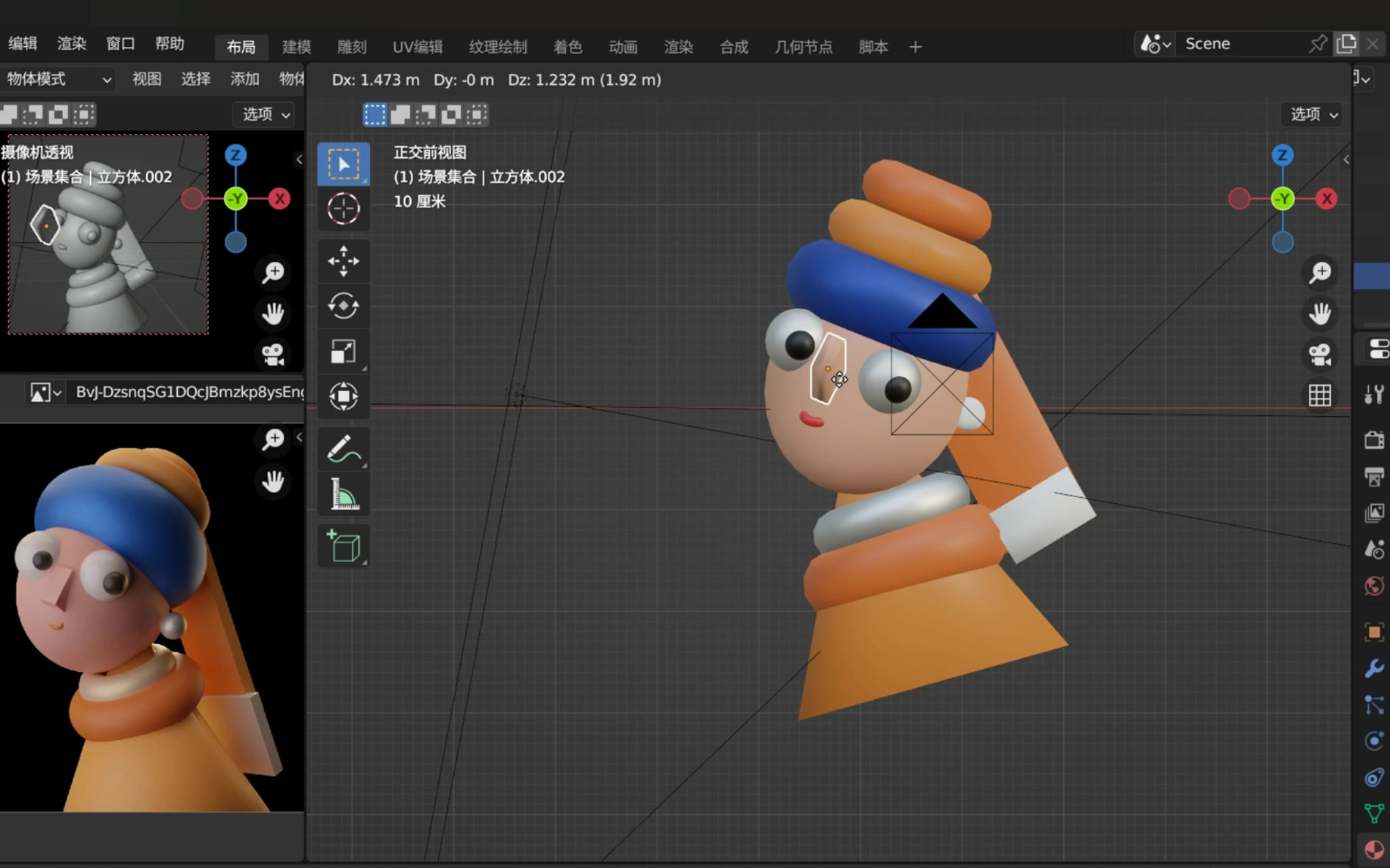Click the red X axis on gizmo

[x=1326, y=199]
